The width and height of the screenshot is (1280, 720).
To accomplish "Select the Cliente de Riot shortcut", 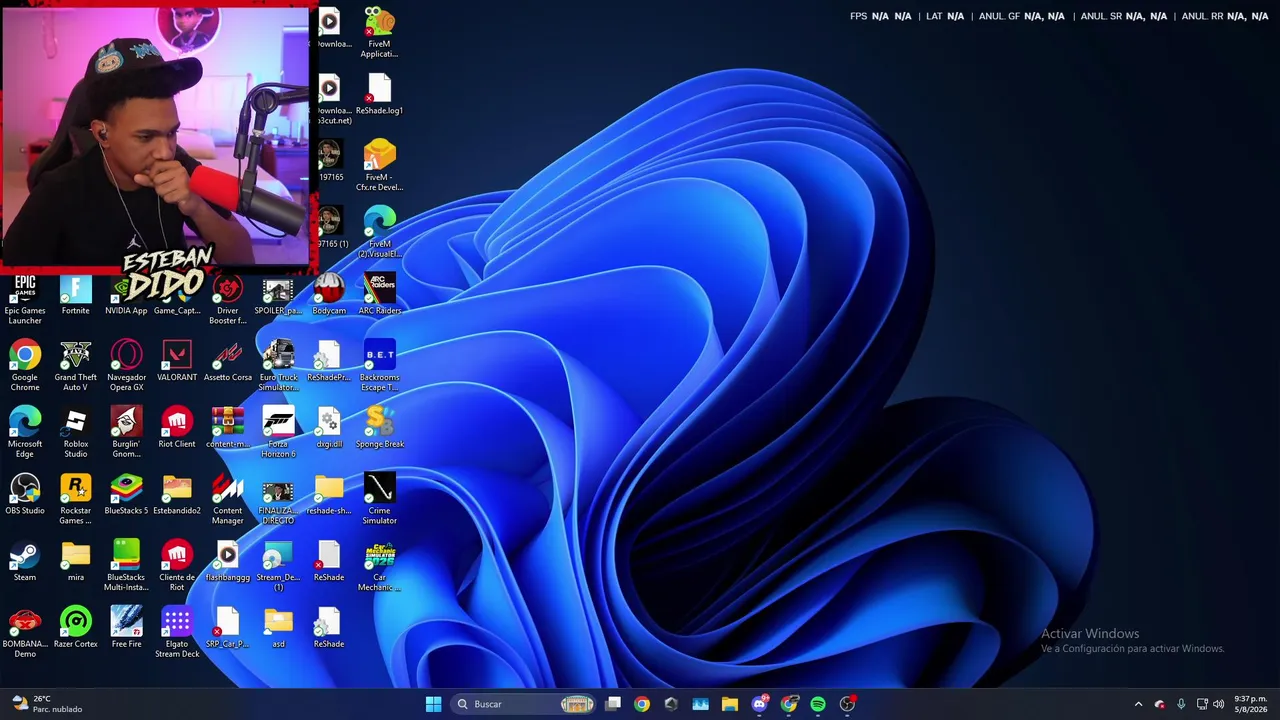I will [x=177, y=566].
